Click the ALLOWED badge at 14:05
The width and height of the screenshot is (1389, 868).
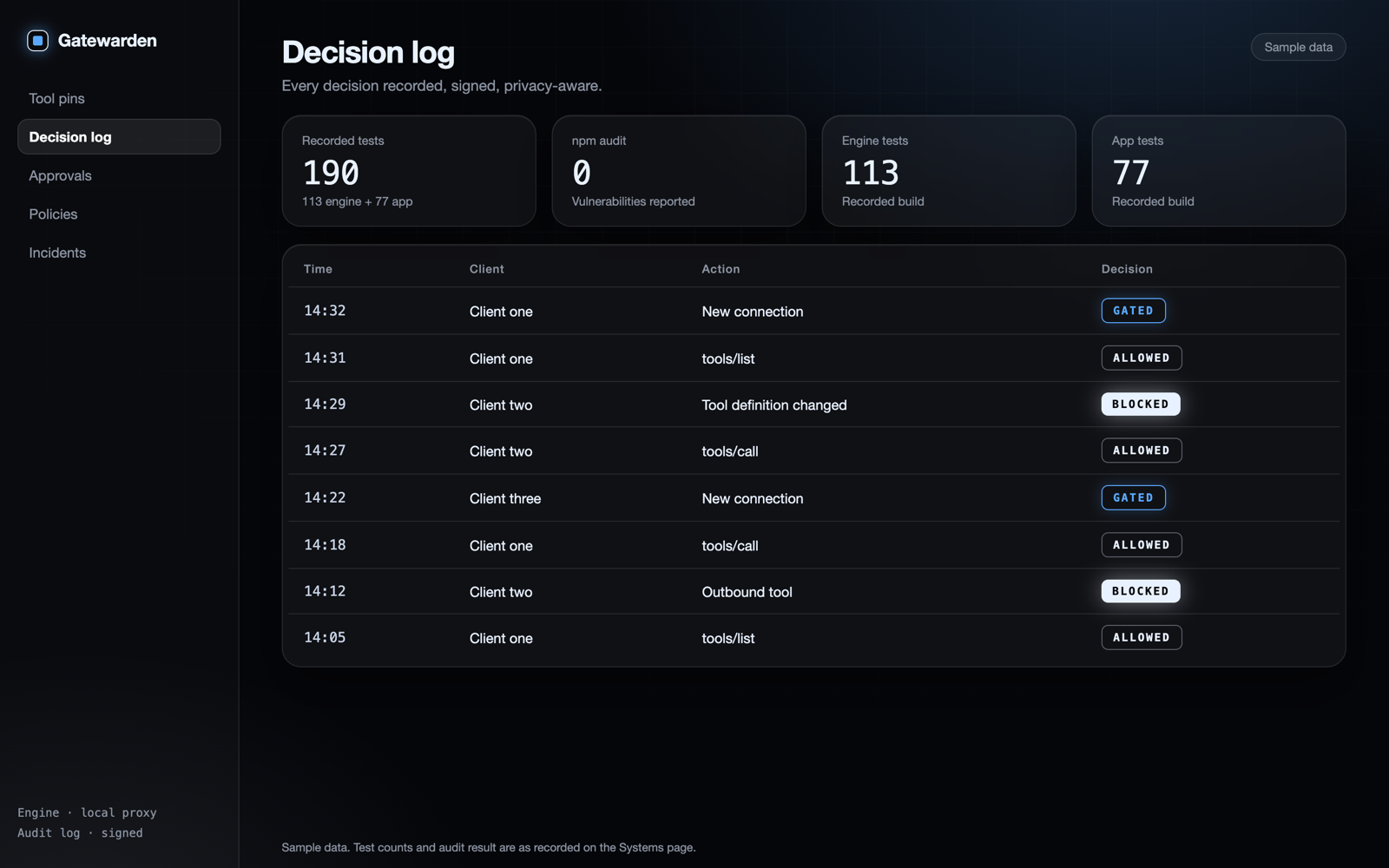point(1142,637)
